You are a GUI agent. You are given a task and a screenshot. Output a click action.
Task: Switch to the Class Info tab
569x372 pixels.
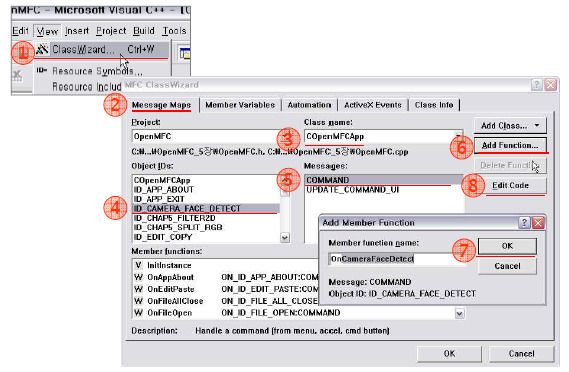434,105
